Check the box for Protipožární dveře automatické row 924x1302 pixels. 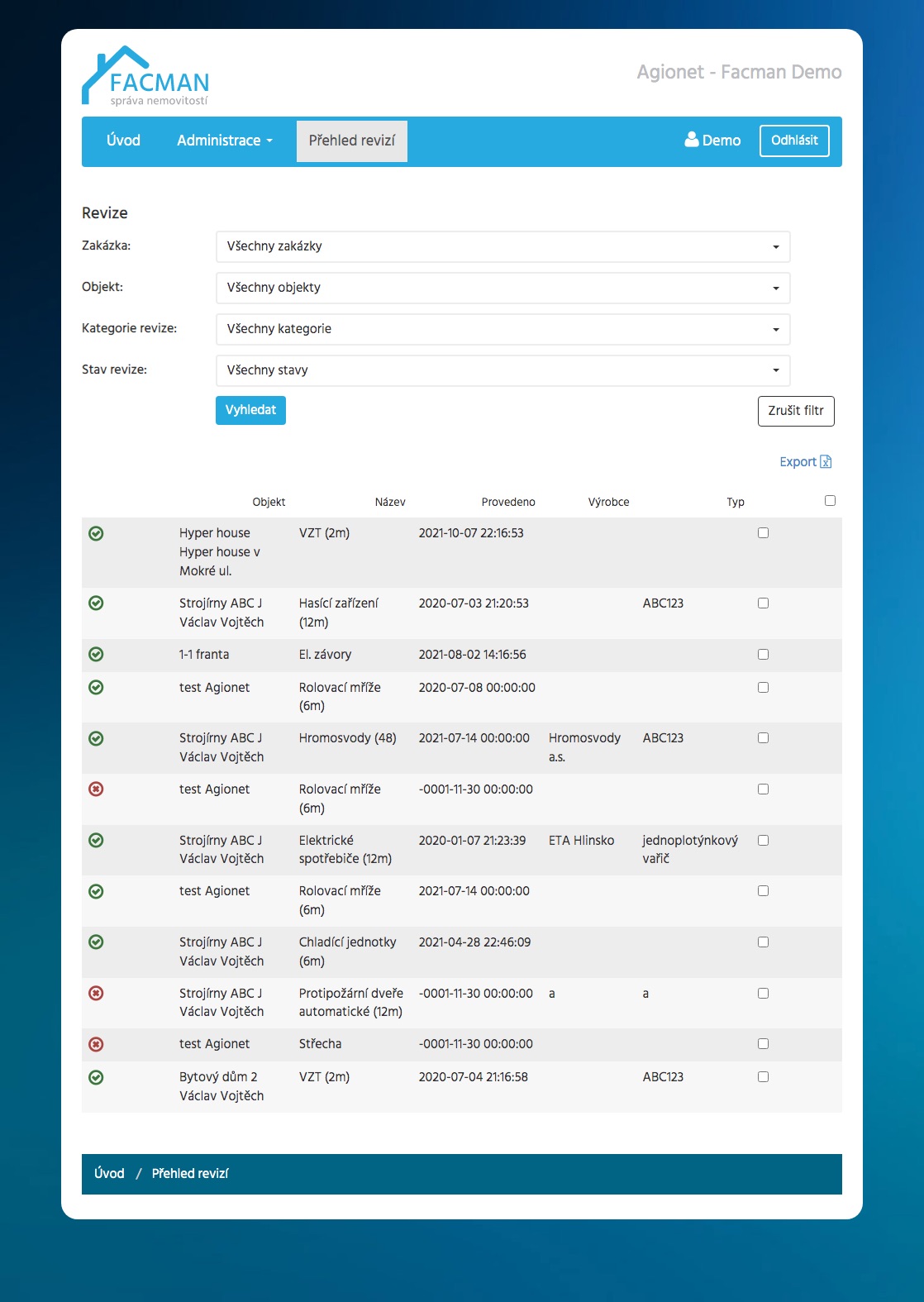point(763,993)
